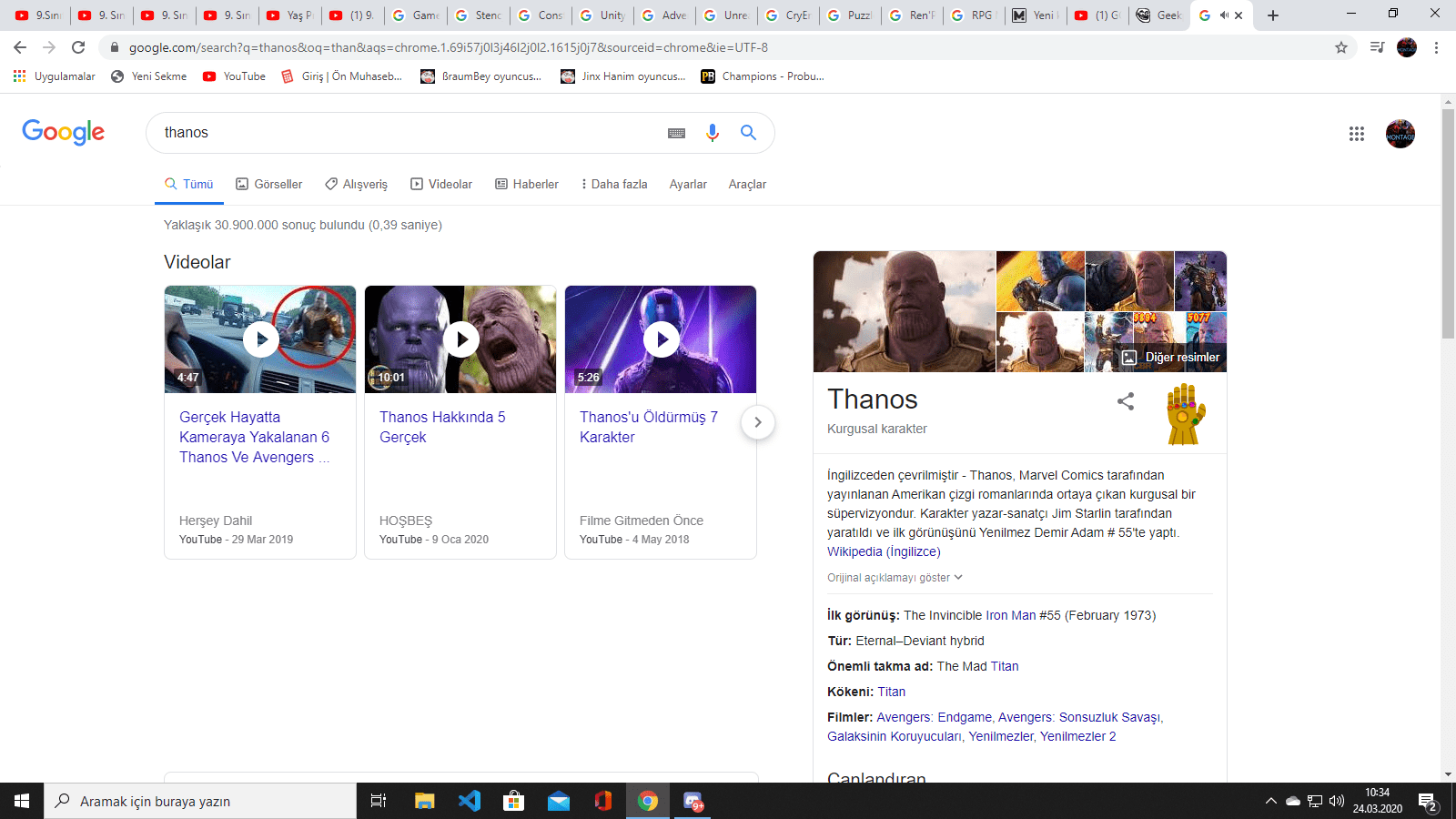The width and height of the screenshot is (1456, 819).
Task: Open the 'Daha fazla' menu
Action: [x=614, y=184]
